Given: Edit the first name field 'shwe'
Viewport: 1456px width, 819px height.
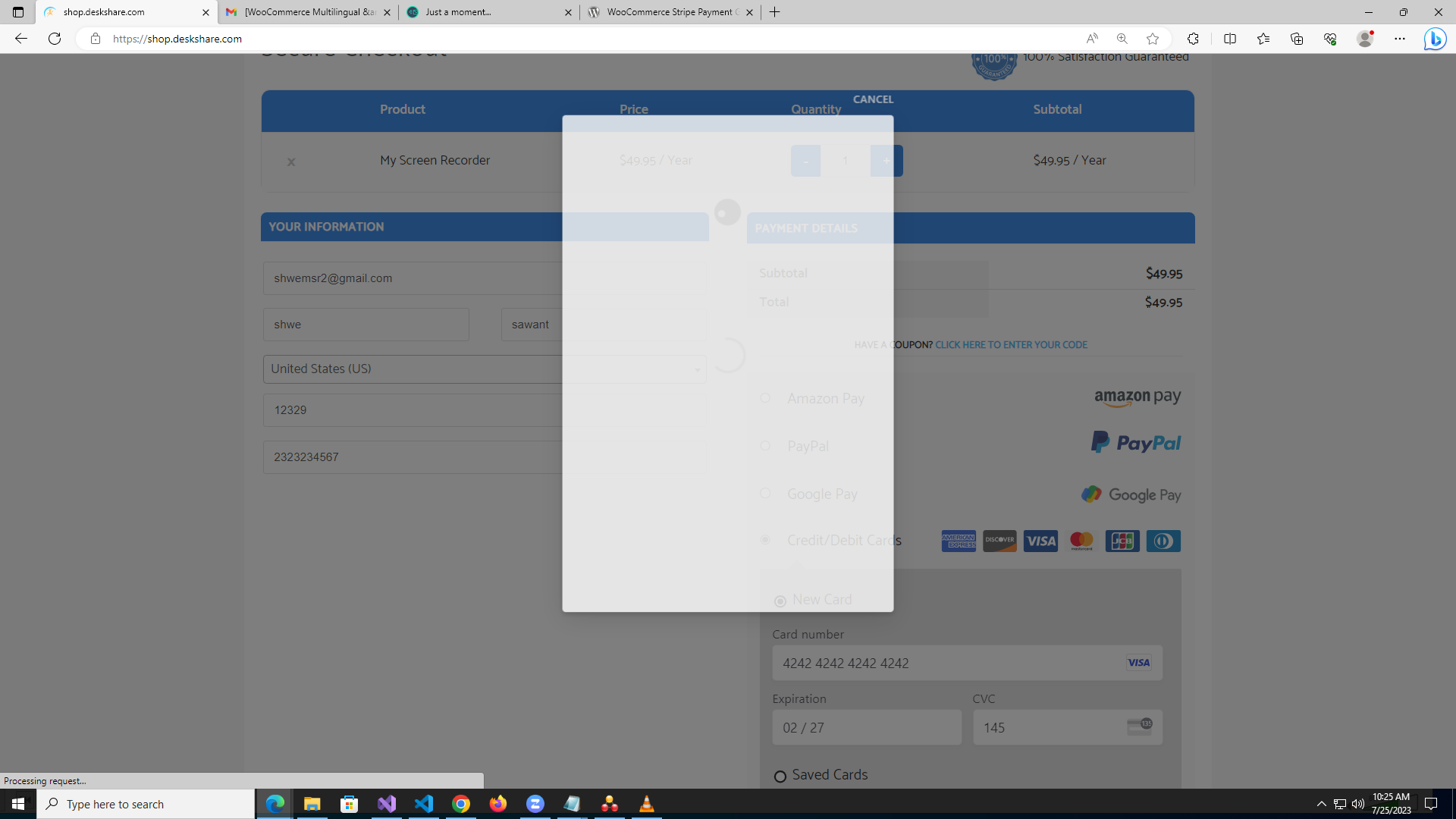Looking at the screenshot, I should coord(366,325).
